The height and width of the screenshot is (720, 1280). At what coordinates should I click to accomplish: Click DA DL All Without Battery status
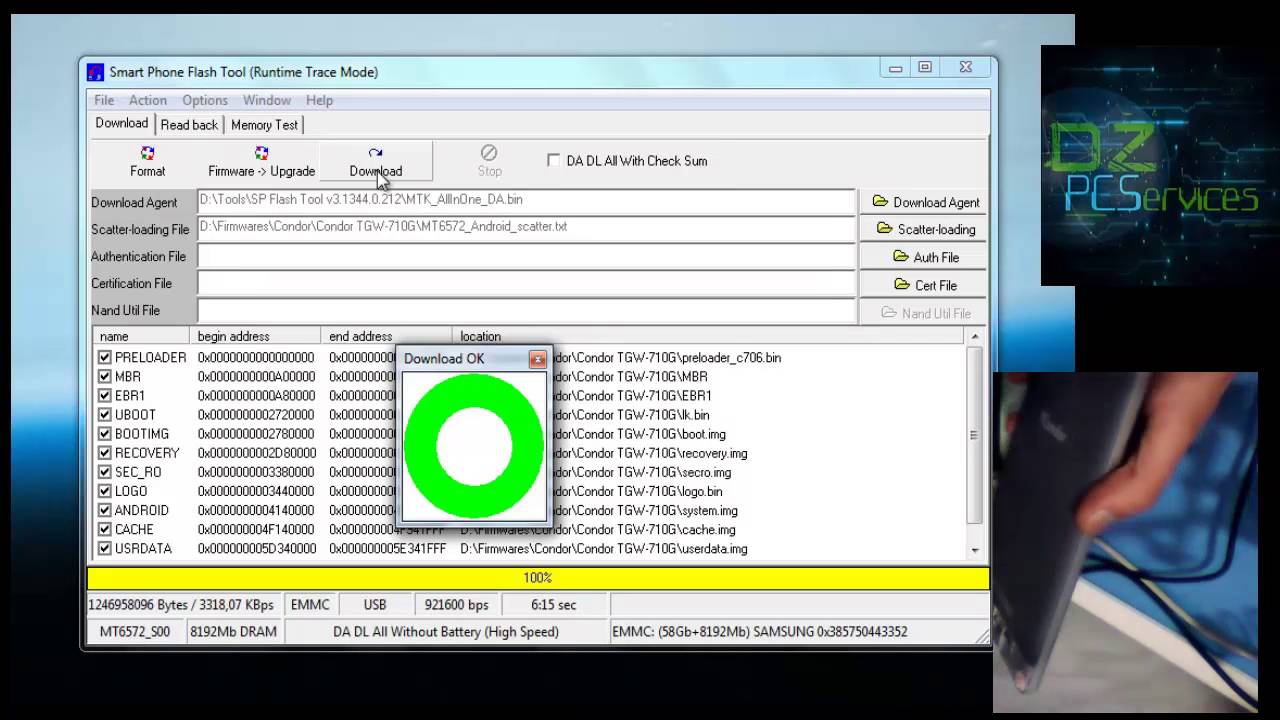pyautogui.click(x=446, y=632)
